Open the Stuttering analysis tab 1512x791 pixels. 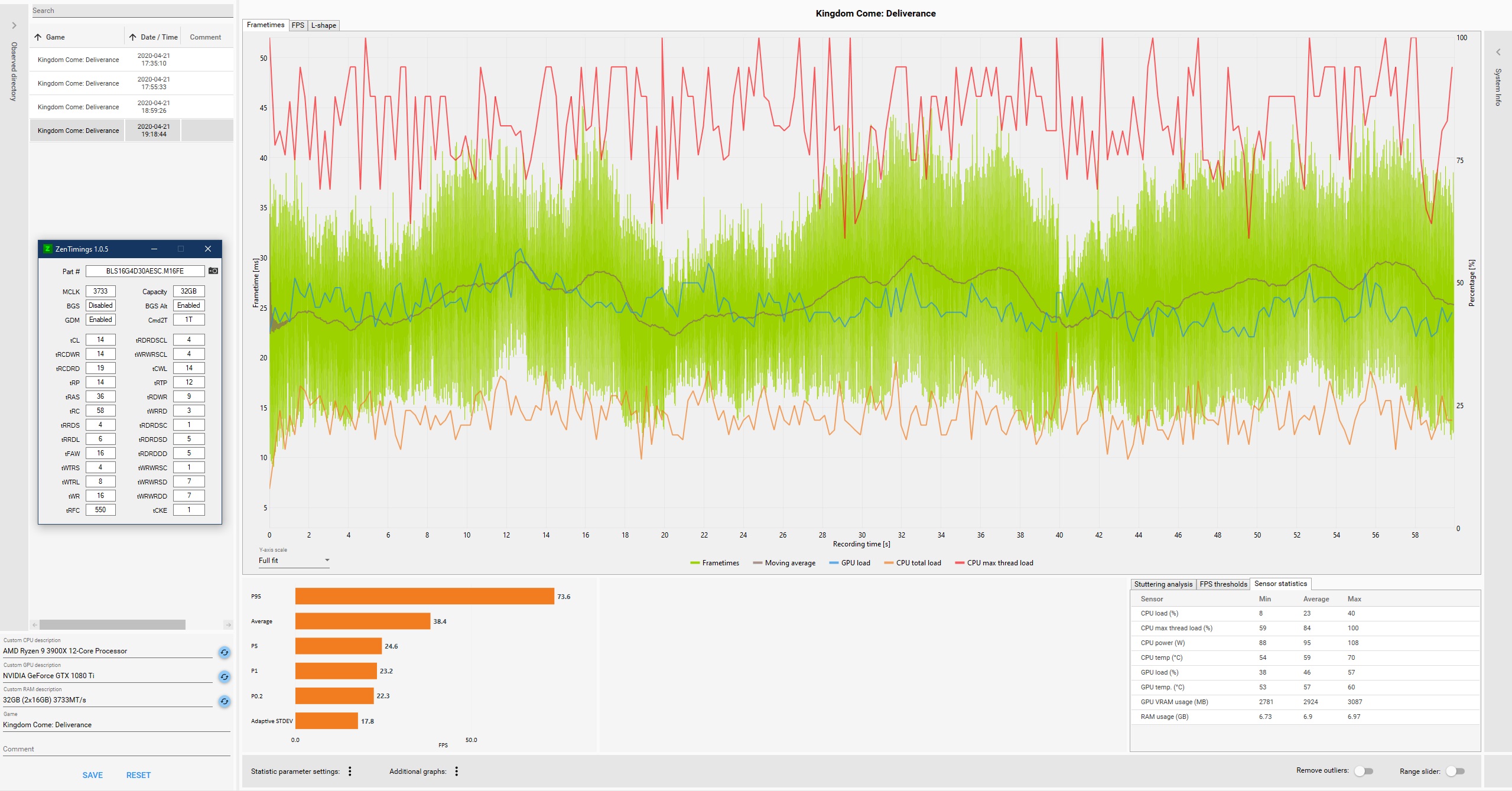coord(1163,584)
